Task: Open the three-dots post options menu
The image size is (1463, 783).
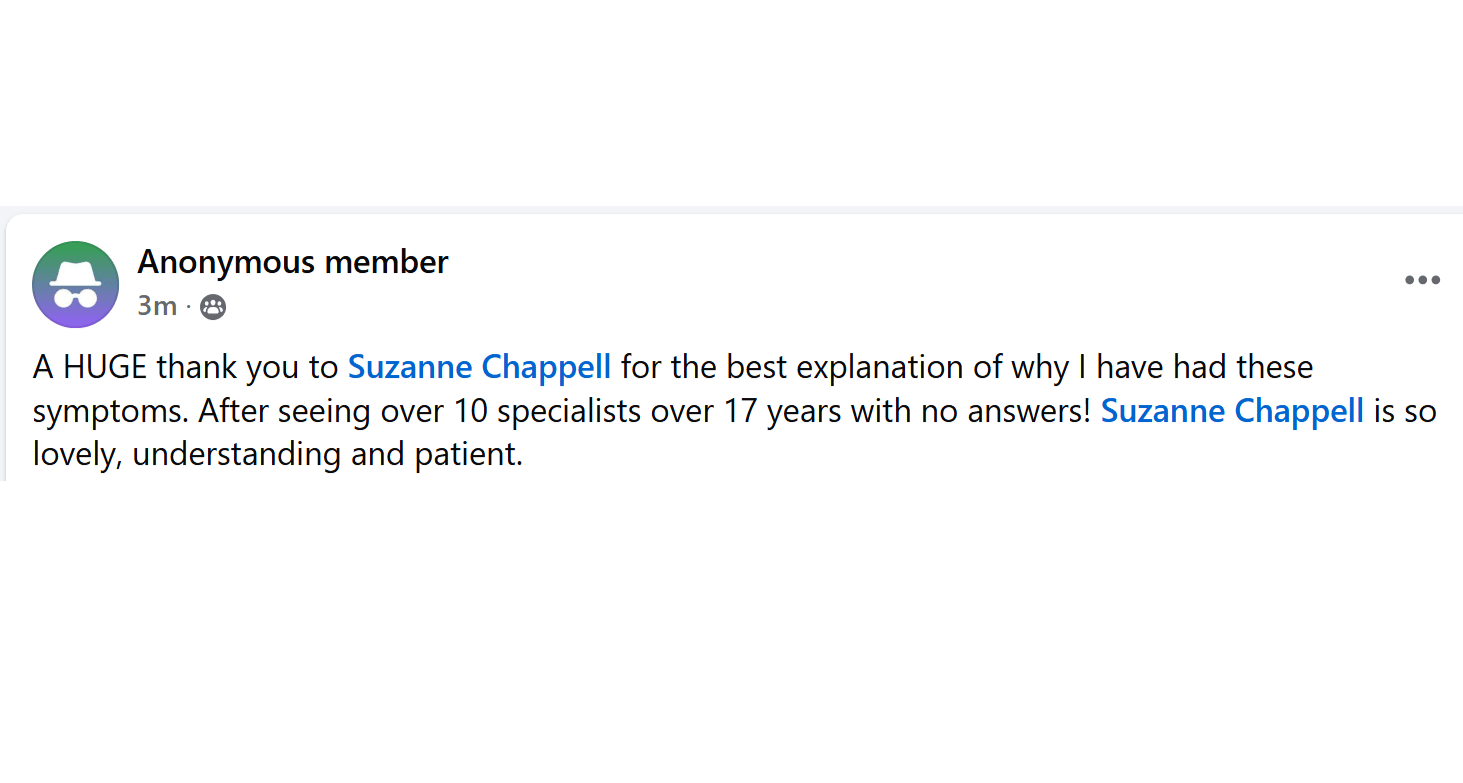Action: 1421,280
